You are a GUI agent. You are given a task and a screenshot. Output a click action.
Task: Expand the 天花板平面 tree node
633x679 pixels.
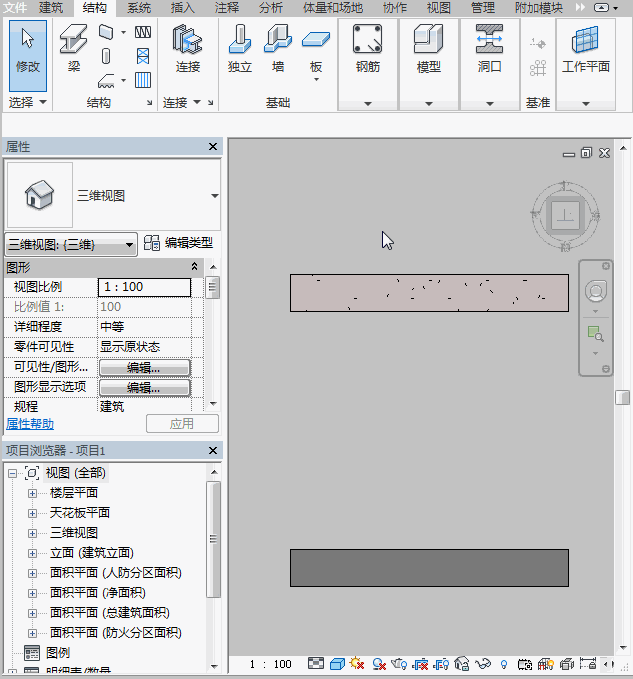pos(32,513)
